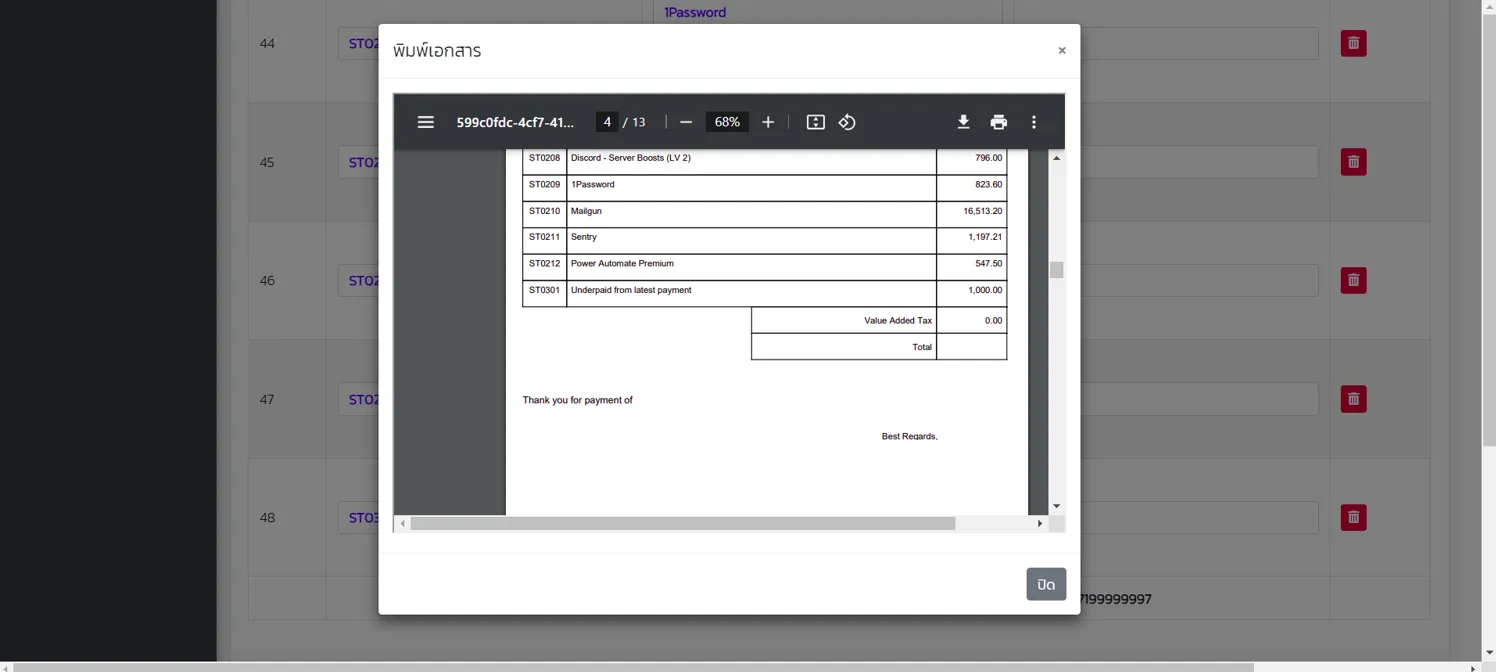Print the PDF document
The height and width of the screenshot is (672, 1496).
pos(998,122)
